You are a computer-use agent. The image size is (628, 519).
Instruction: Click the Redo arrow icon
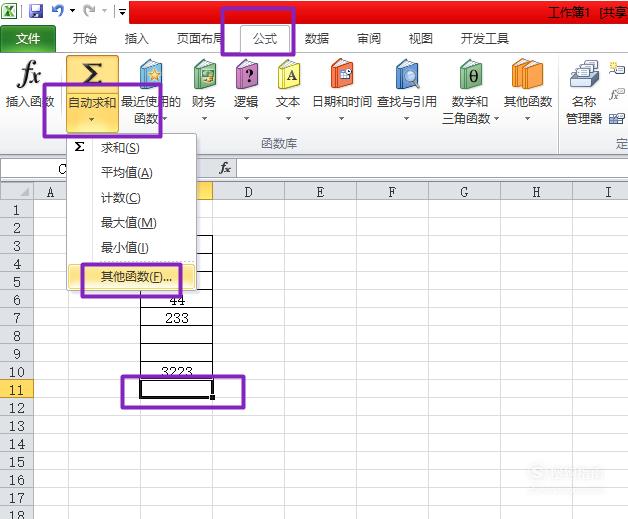(89, 11)
